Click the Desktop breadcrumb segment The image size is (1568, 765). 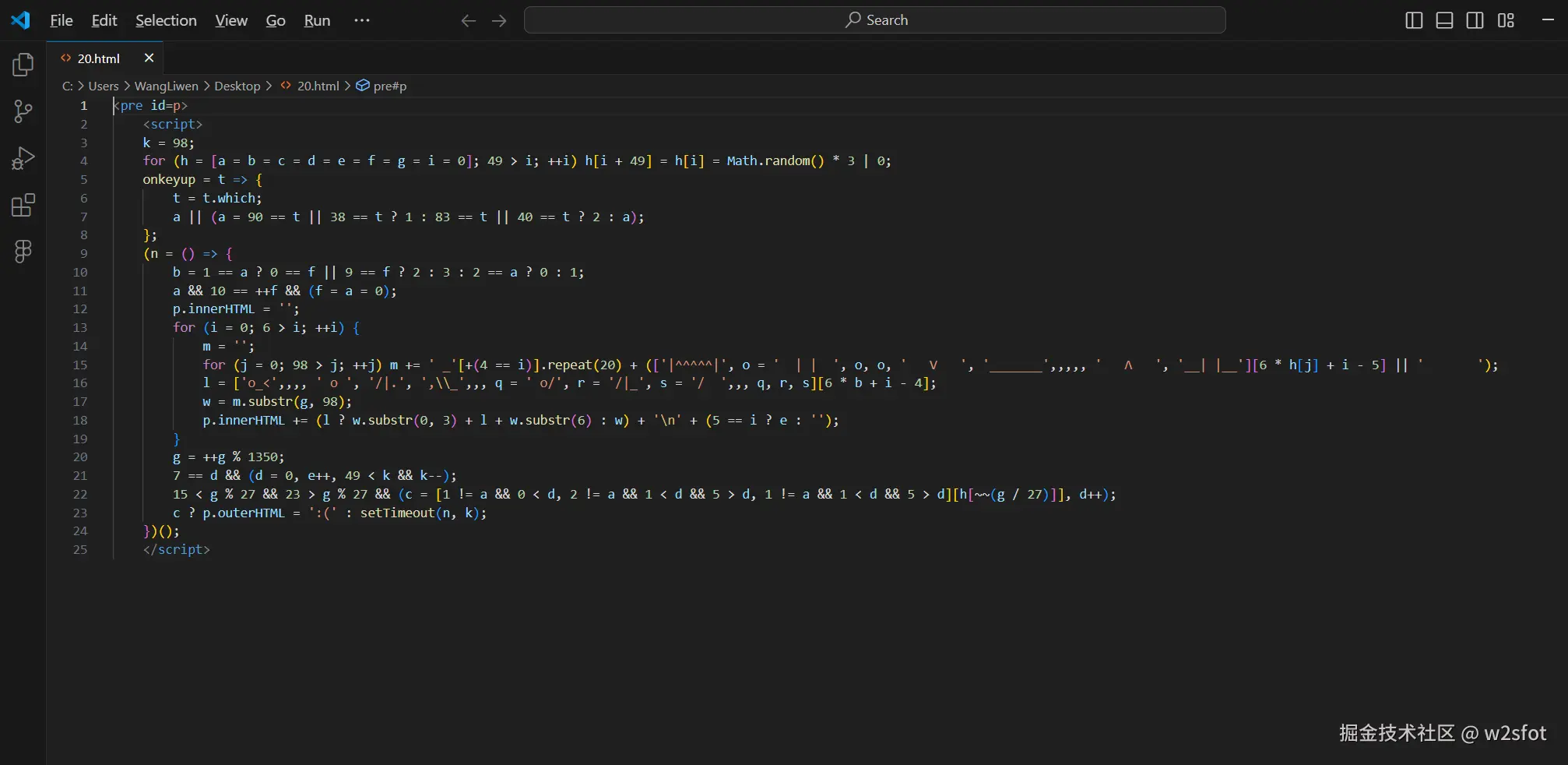pos(237,86)
